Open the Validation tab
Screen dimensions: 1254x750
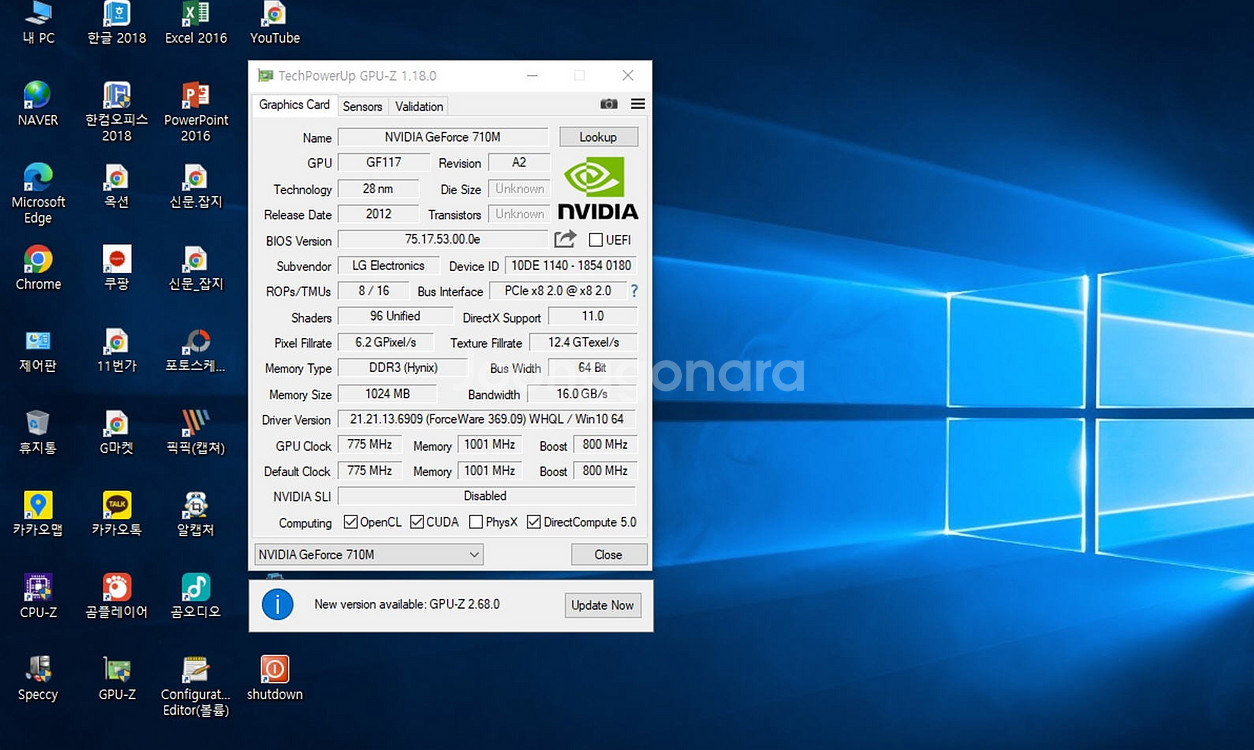click(x=419, y=106)
